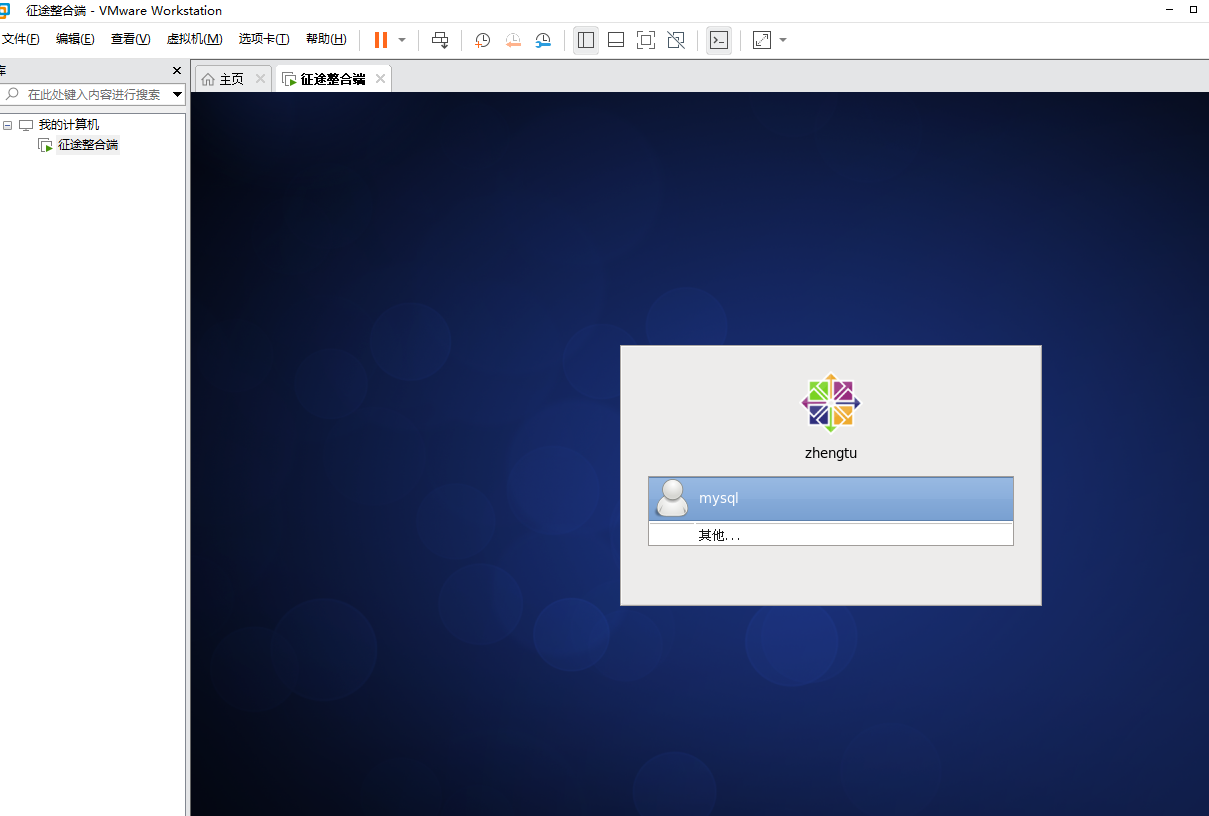Toggle the library sidebar panel
This screenshot has height=816, width=1209.
586,40
